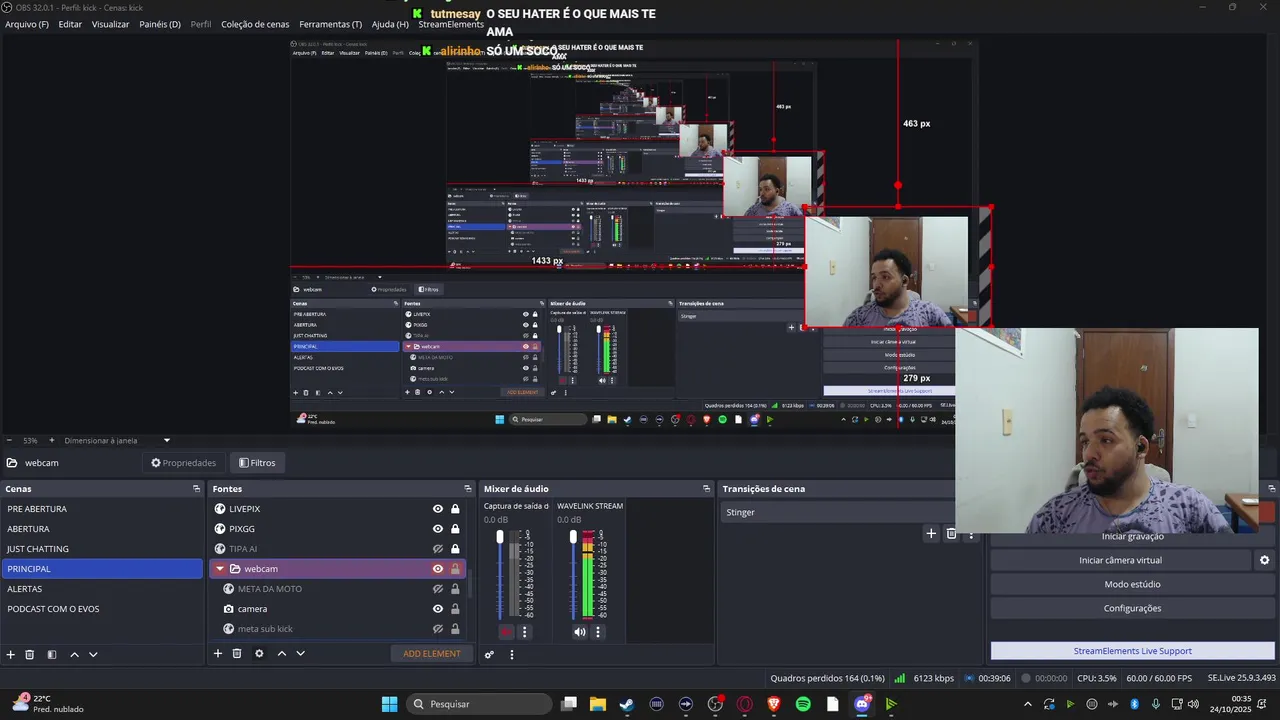Screen dimensions: 1280x720
Task: Open advanced audio properties gears icon
Action: coord(489,655)
